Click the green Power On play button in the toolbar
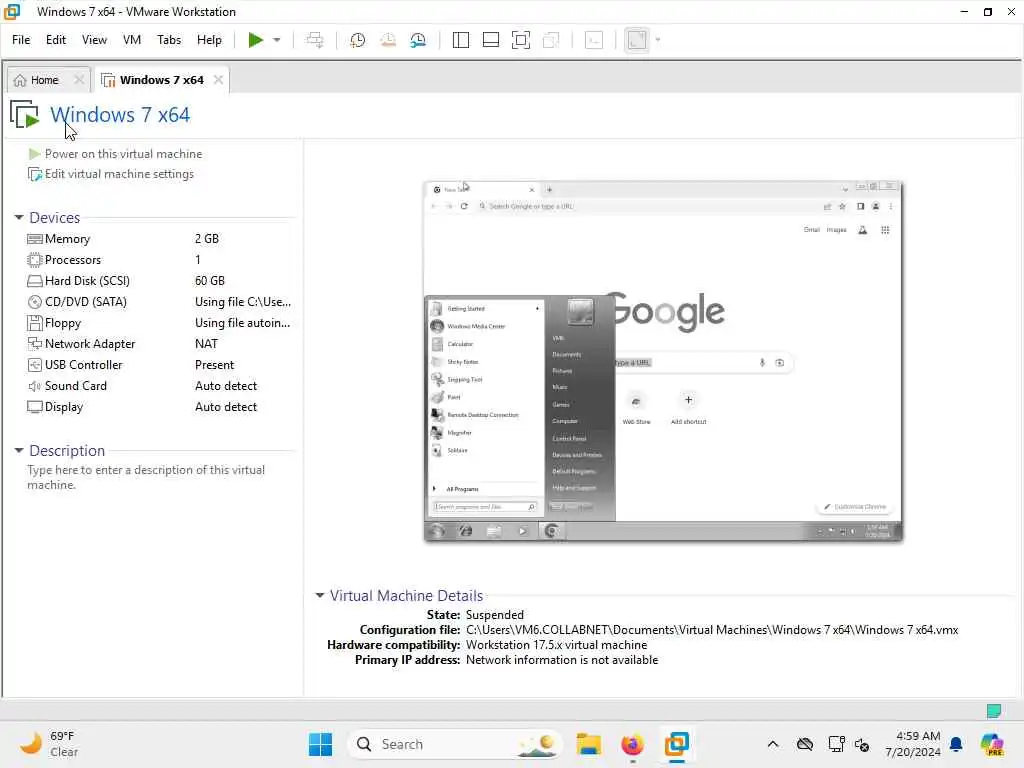 click(x=255, y=40)
